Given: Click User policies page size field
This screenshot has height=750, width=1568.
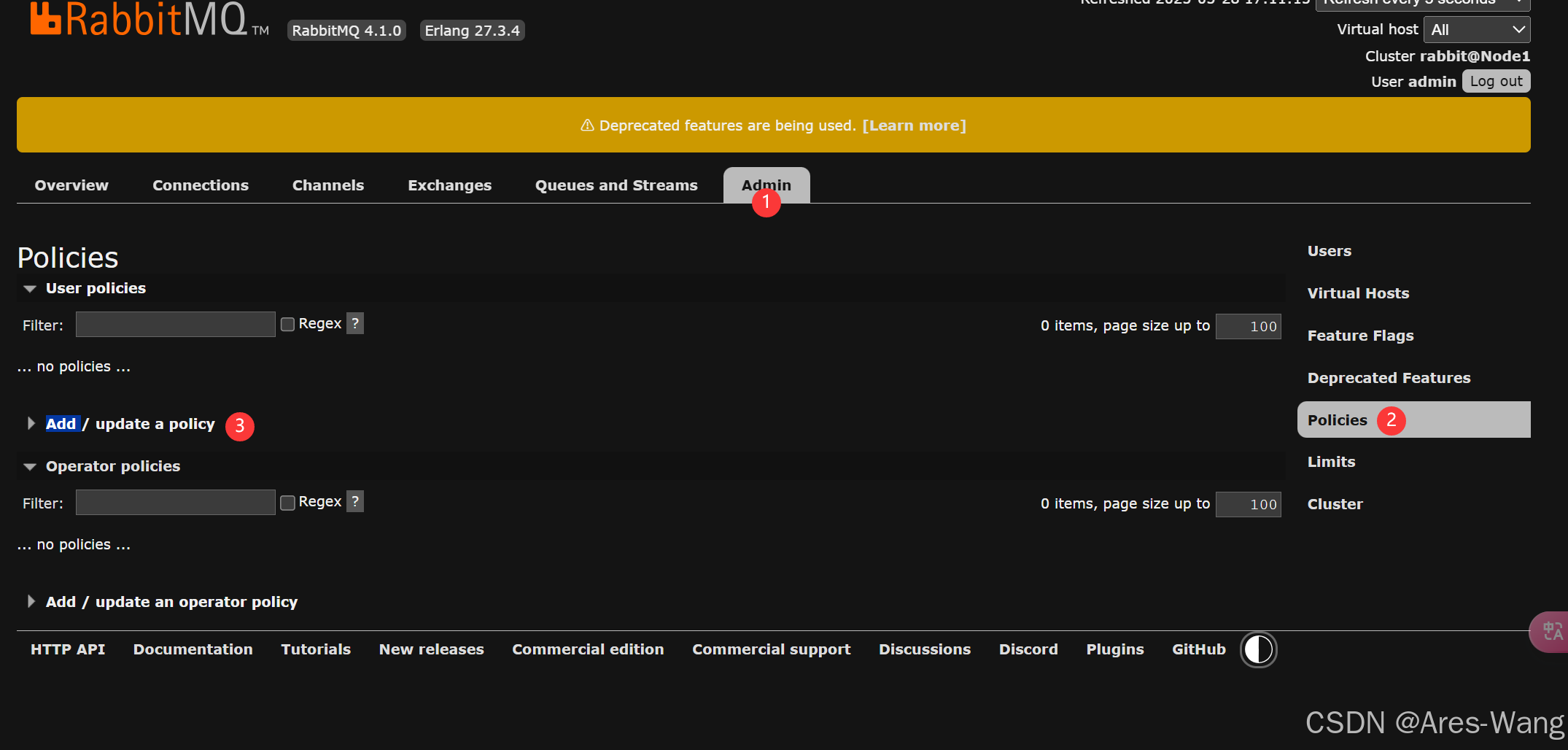Looking at the screenshot, I should [1248, 326].
